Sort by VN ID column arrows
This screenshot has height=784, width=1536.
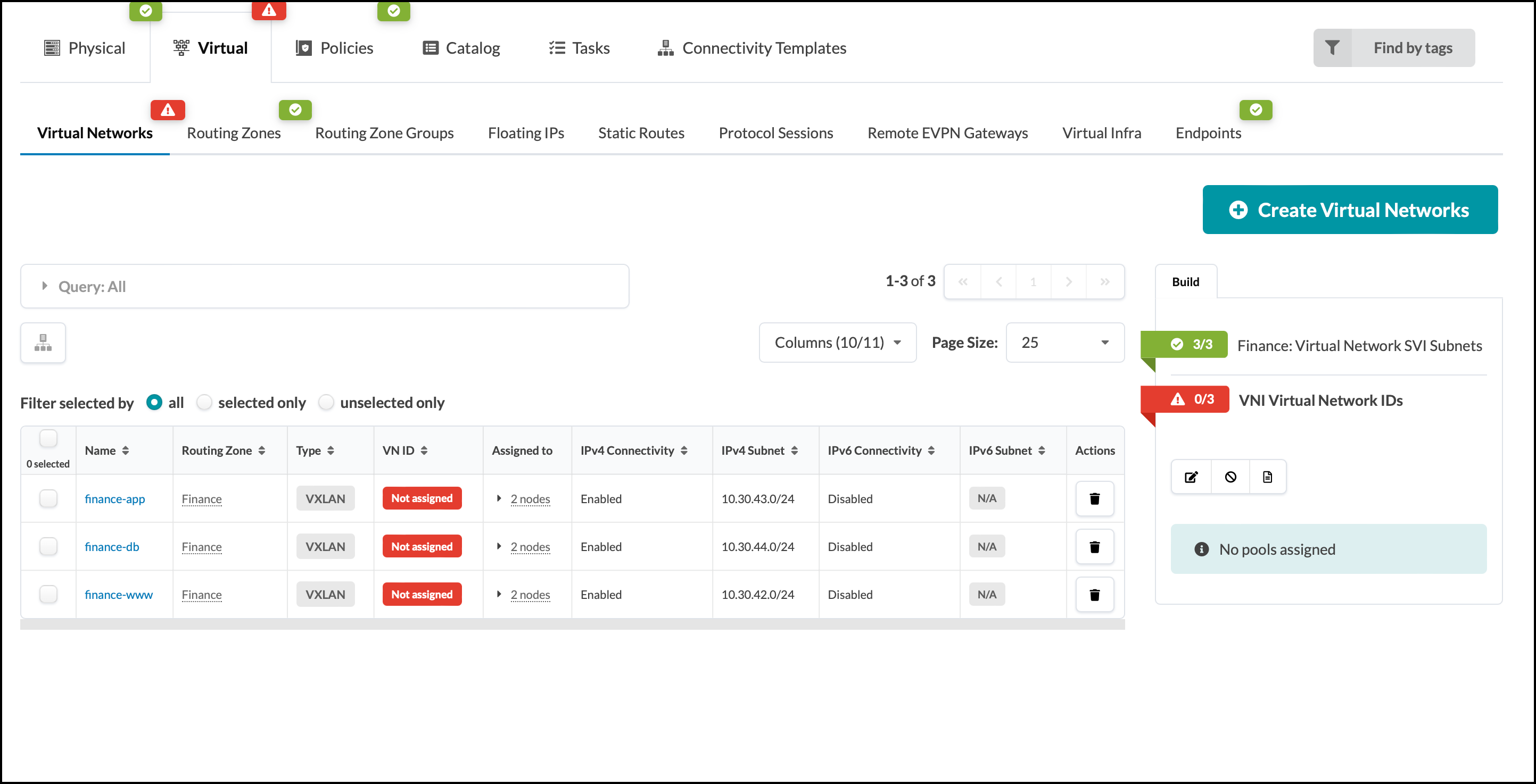click(x=424, y=451)
